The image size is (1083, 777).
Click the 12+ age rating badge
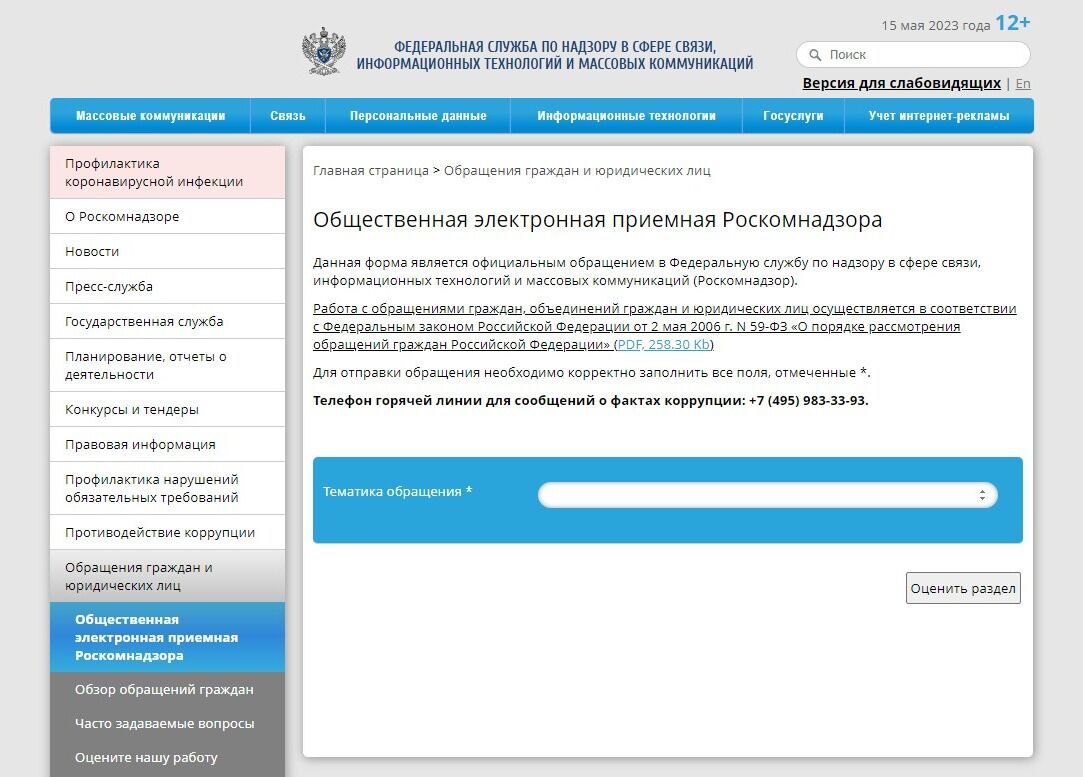[1013, 23]
